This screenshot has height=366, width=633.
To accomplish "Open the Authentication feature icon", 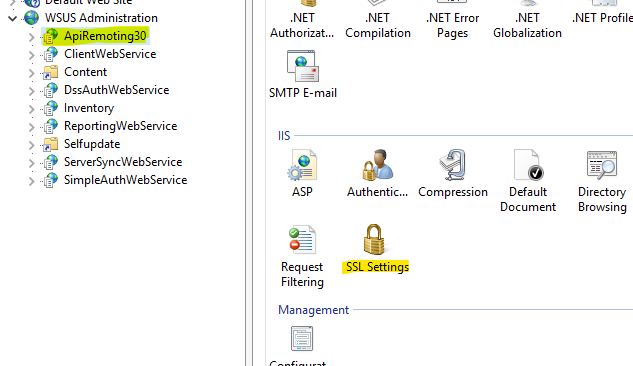I will tap(377, 174).
